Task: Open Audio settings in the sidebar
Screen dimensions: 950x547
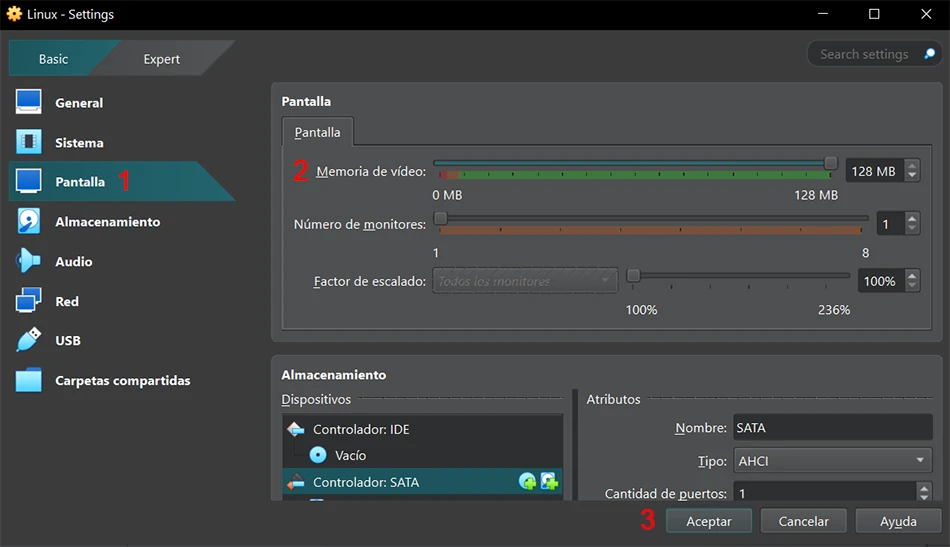Action: pos(73,262)
